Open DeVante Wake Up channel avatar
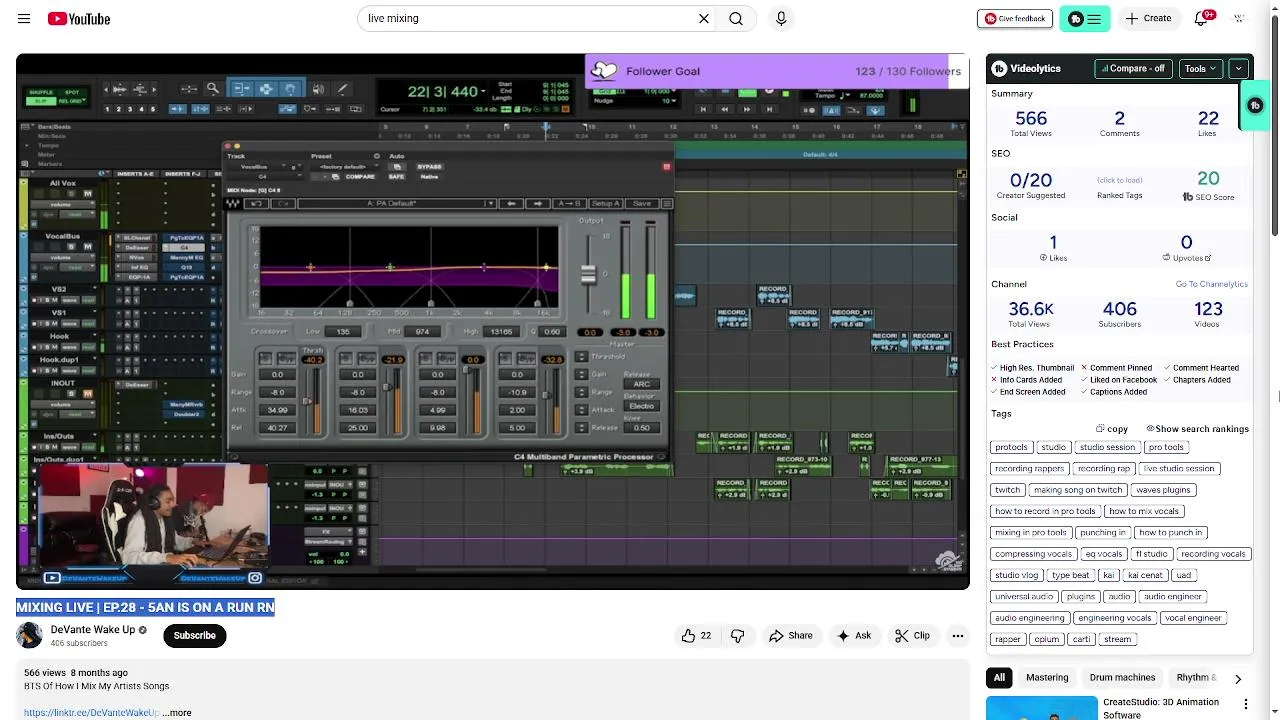This screenshot has width=1280, height=720. pos(29,635)
